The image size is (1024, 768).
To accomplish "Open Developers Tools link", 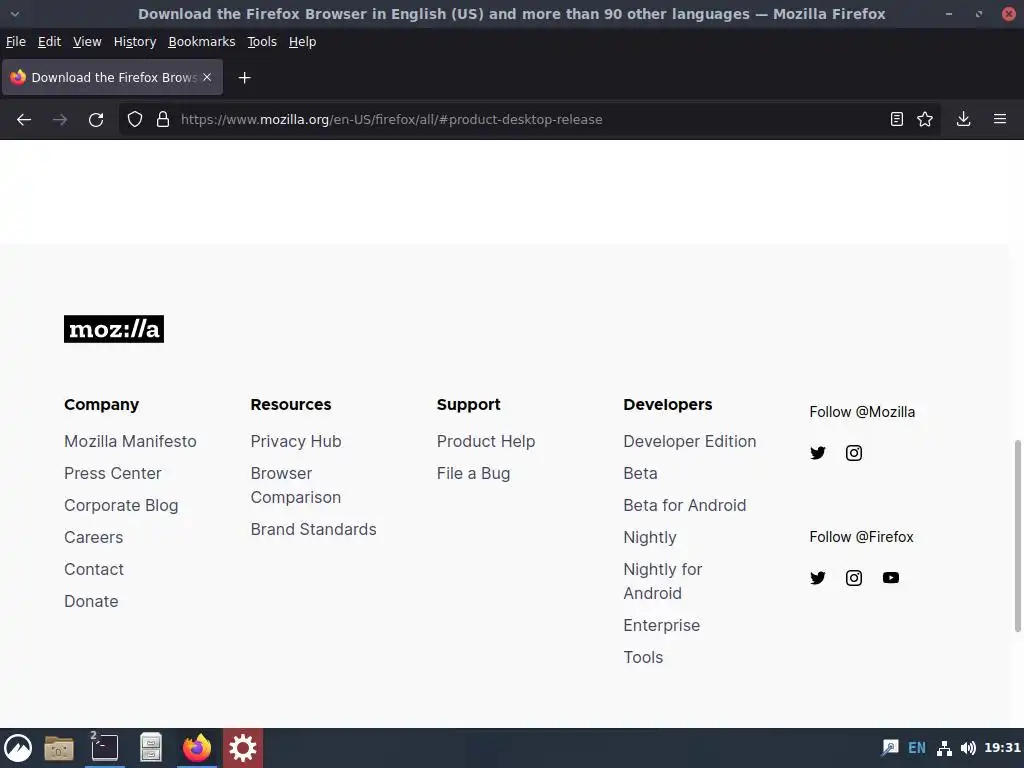I will tap(643, 658).
